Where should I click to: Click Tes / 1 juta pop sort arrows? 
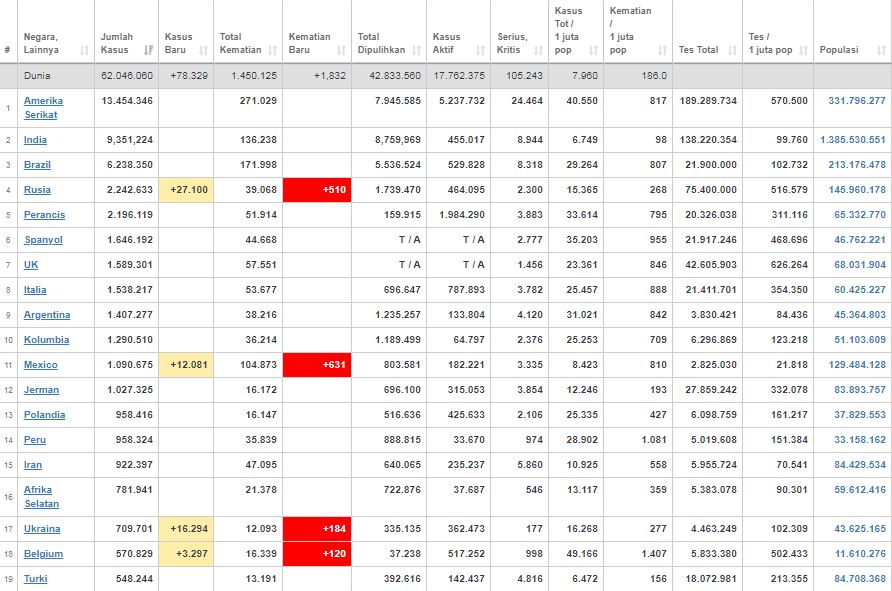pyautogui.click(x=803, y=50)
